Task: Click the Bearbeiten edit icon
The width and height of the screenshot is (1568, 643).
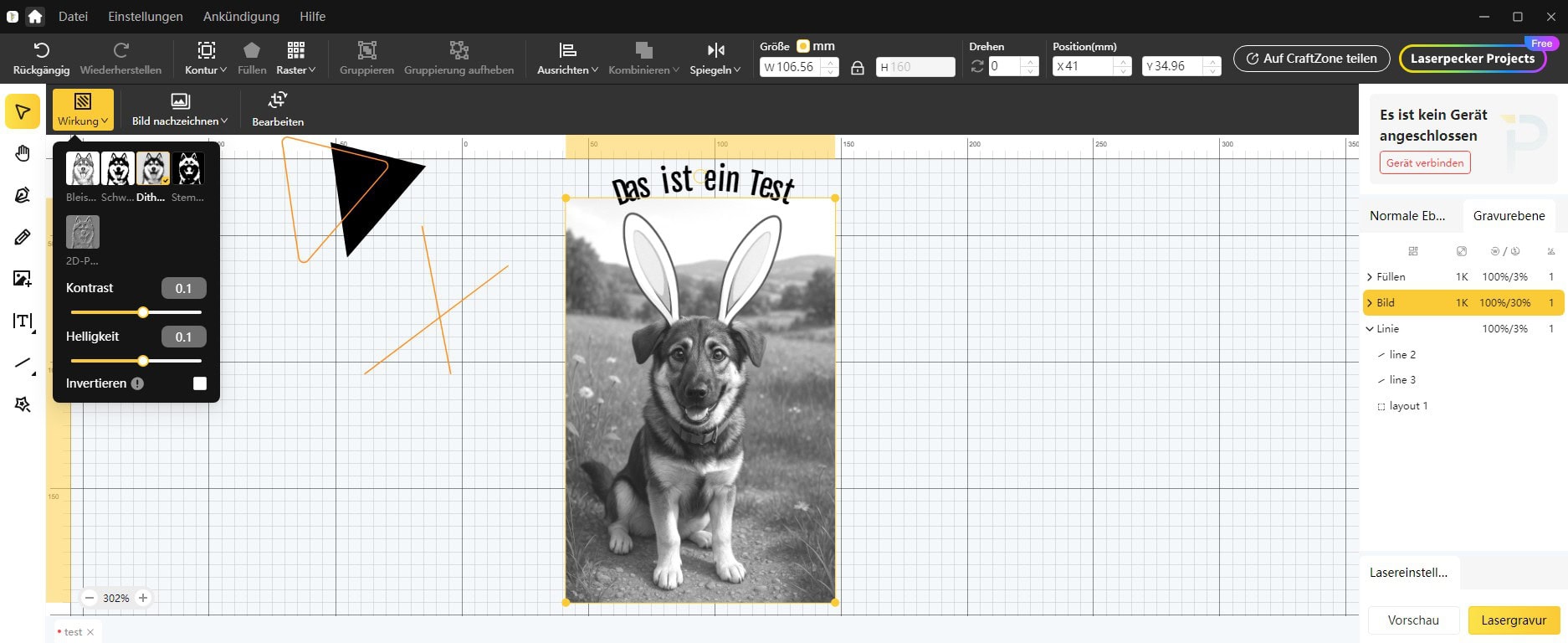Action: (x=278, y=101)
